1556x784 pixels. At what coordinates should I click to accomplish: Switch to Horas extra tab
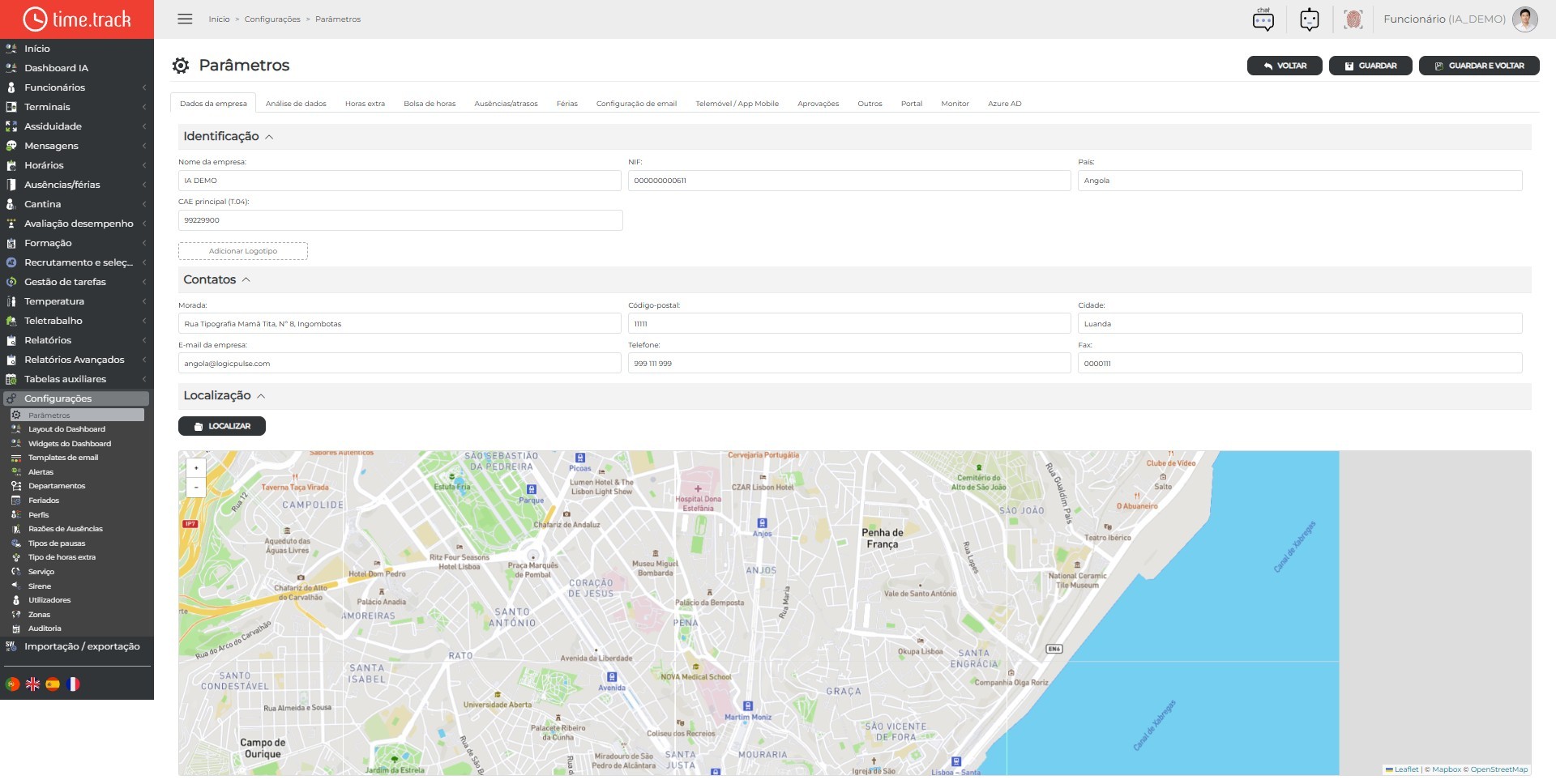365,104
